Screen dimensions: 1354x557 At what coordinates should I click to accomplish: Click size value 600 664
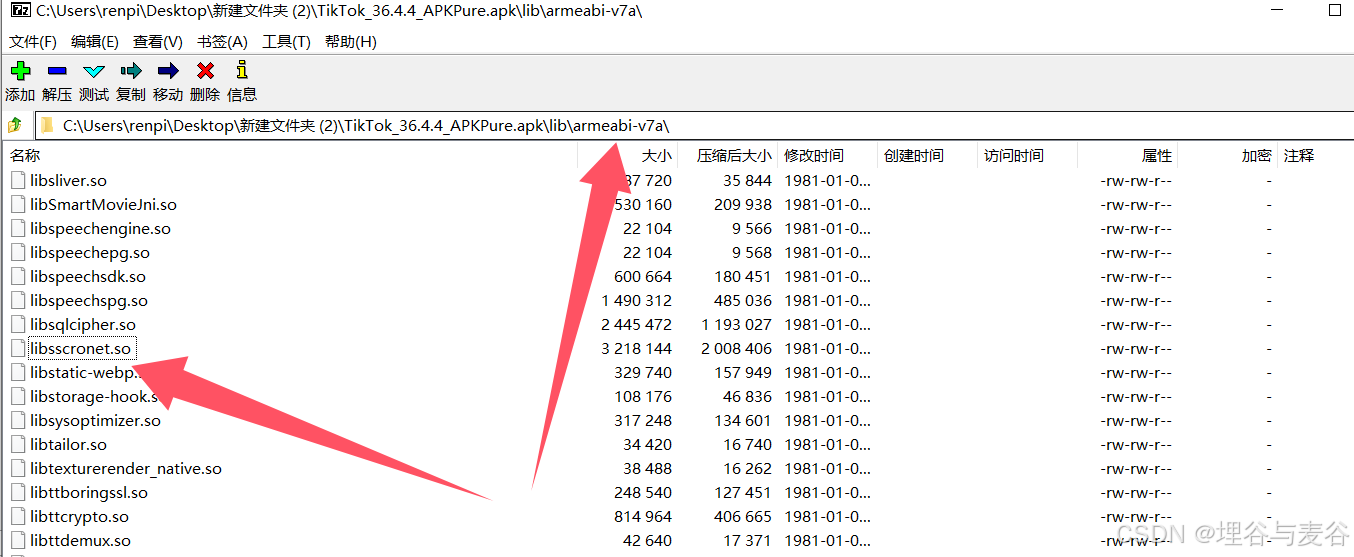[x=643, y=277]
